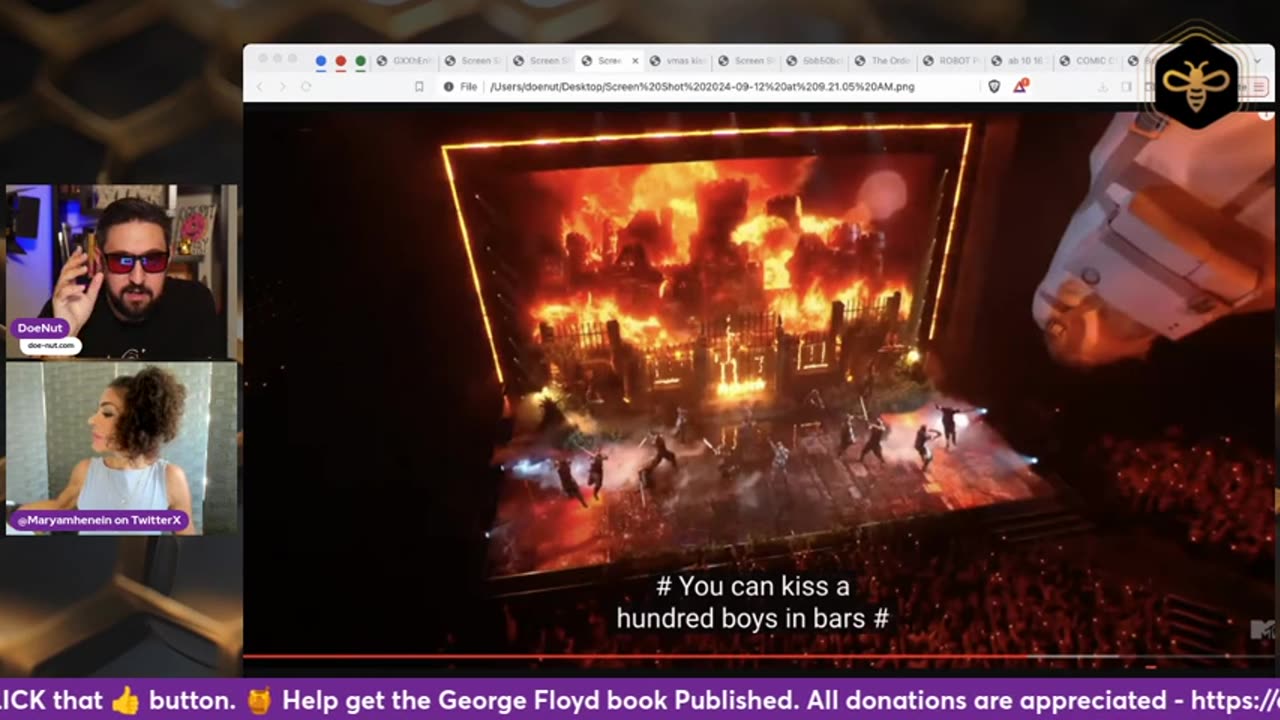Screen dimensions: 1280x720
Task: Close the active Screen Shot tab
Action: pyautogui.click(x=635, y=61)
